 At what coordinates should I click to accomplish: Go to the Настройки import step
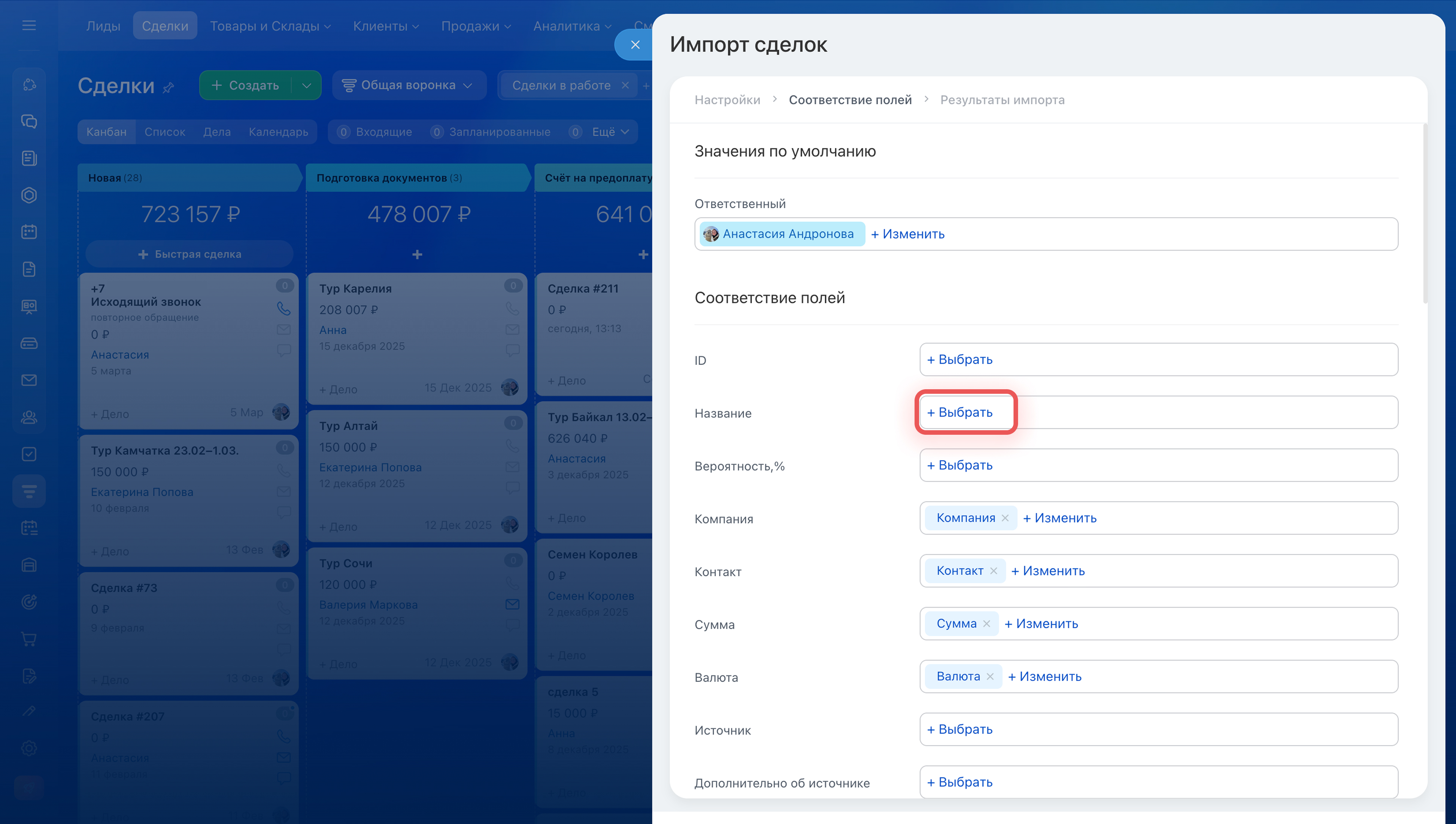(727, 100)
